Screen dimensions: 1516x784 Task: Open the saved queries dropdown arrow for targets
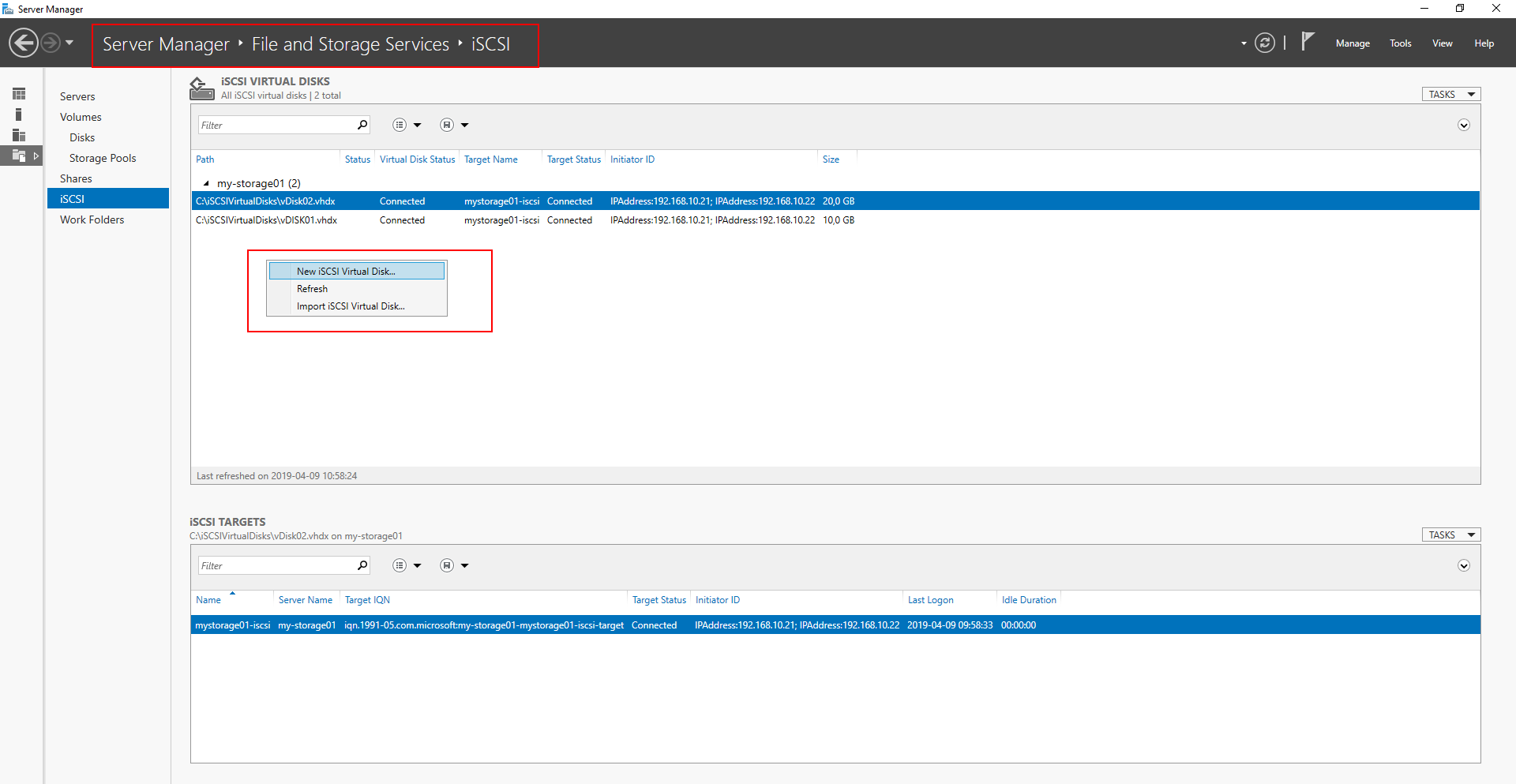pyautogui.click(x=465, y=566)
